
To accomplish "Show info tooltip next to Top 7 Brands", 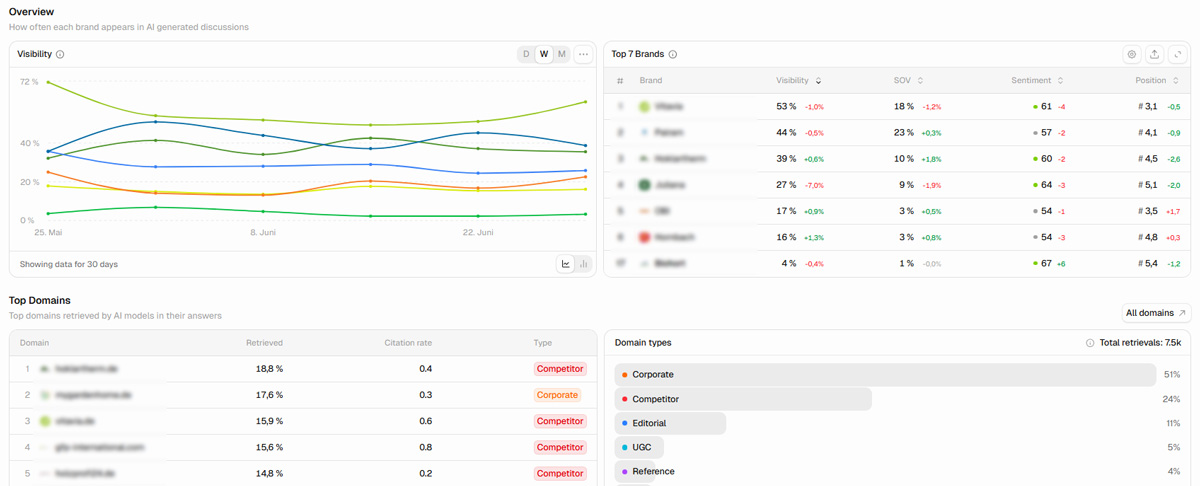I will (672, 54).
